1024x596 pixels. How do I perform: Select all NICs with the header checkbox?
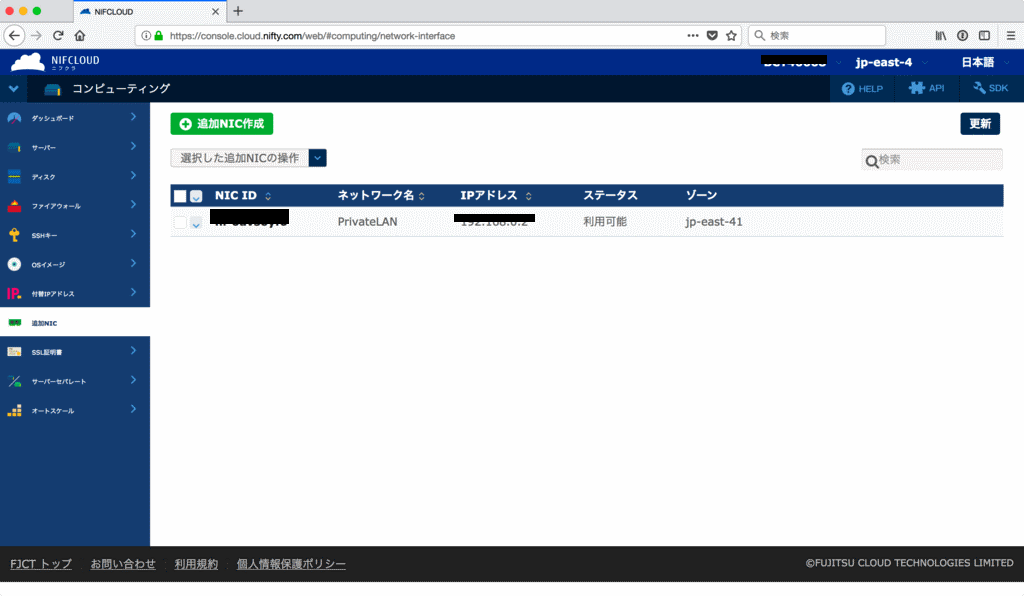181,195
